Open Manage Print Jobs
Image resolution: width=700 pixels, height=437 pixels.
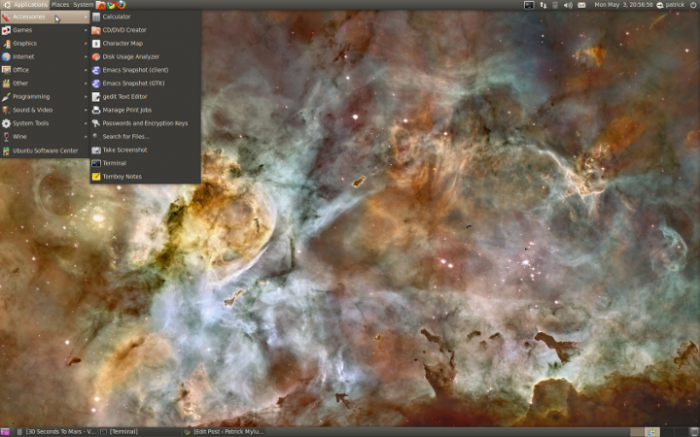[x=145, y=110]
